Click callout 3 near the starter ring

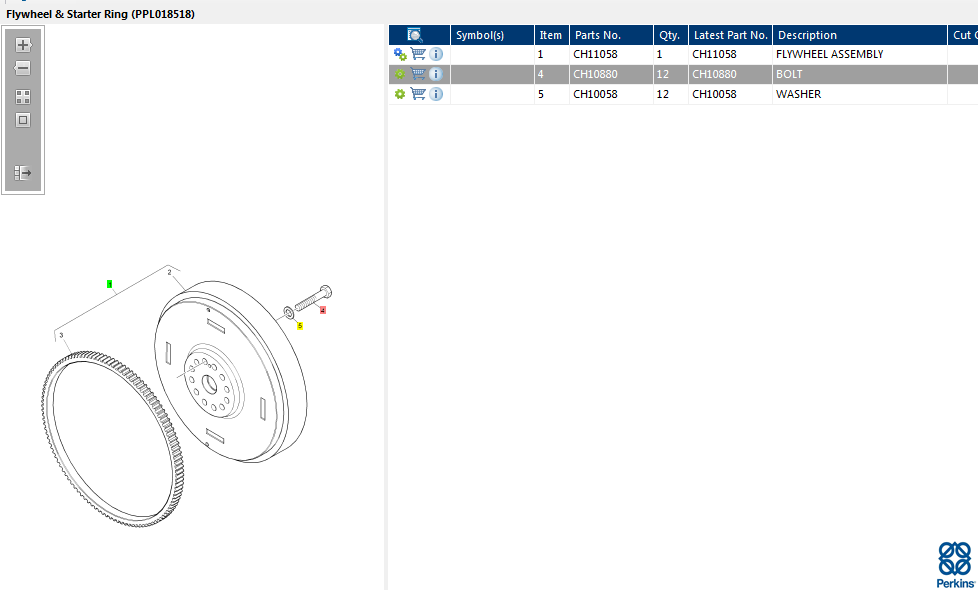pyautogui.click(x=61, y=336)
